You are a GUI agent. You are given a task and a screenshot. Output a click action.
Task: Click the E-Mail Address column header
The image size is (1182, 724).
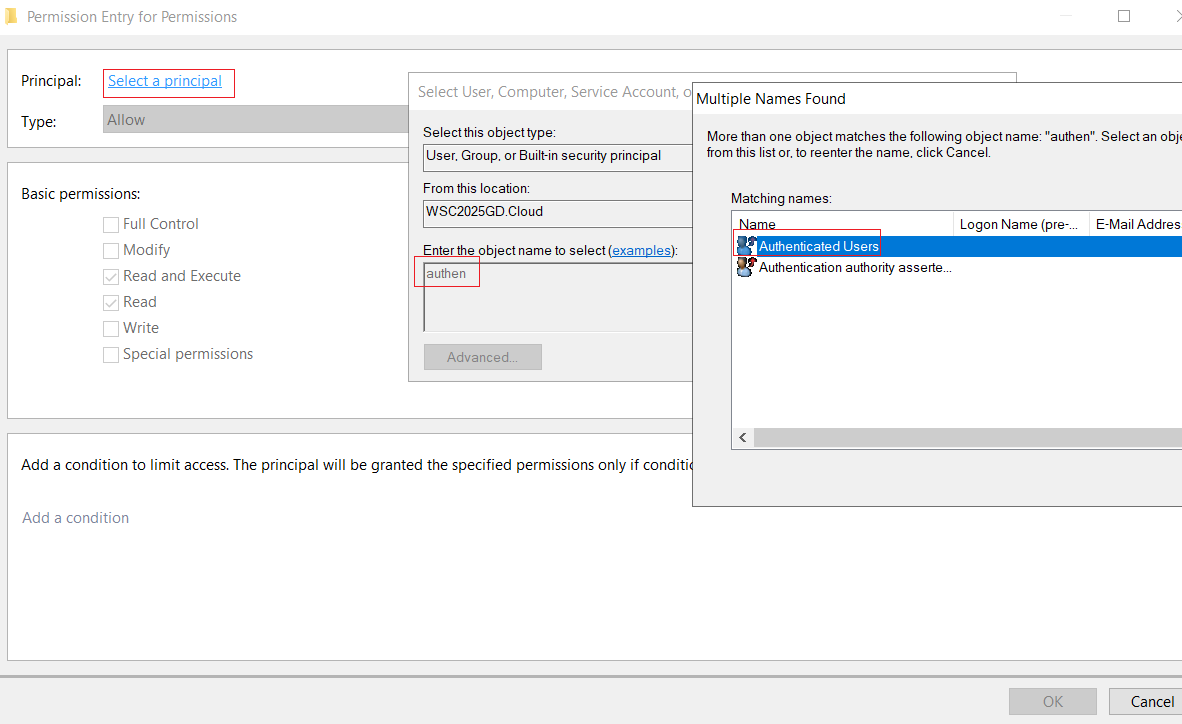(x=1136, y=224)
